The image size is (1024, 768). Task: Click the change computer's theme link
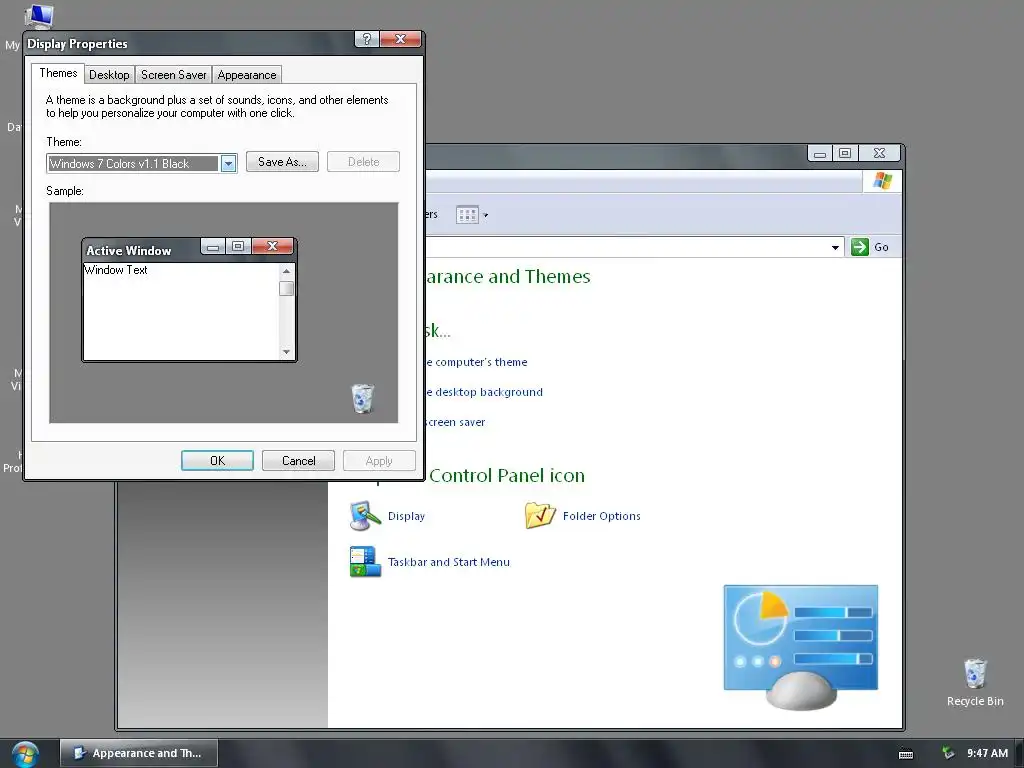coord(476,362)
